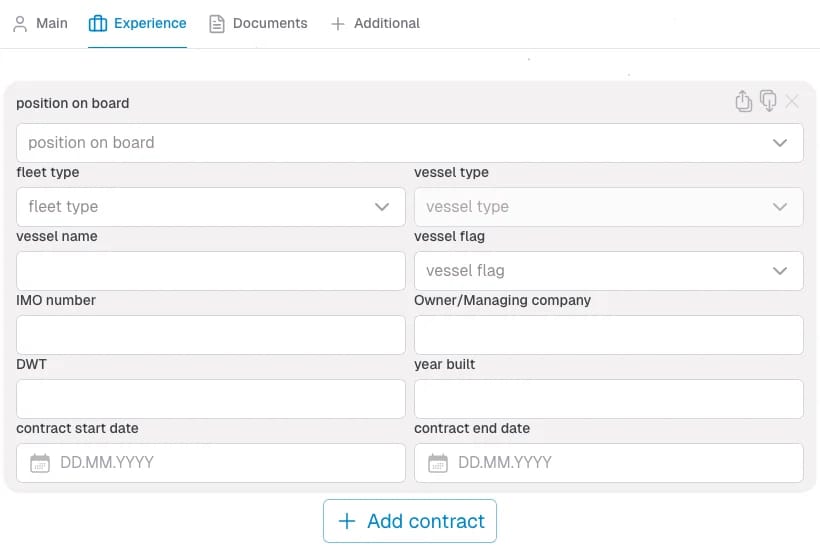Focus the vessel name input field
The image size is (820, 555).
pyautogui.click(x=211, y=271)
